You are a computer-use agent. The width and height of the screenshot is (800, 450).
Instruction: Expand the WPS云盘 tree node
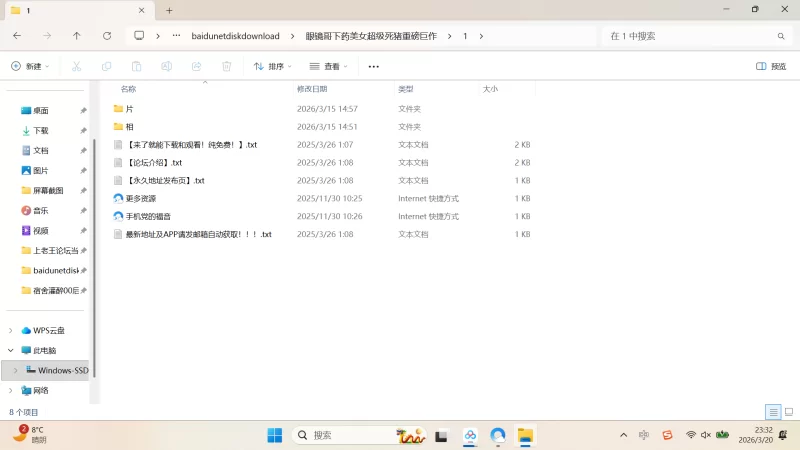click(11, 330)
